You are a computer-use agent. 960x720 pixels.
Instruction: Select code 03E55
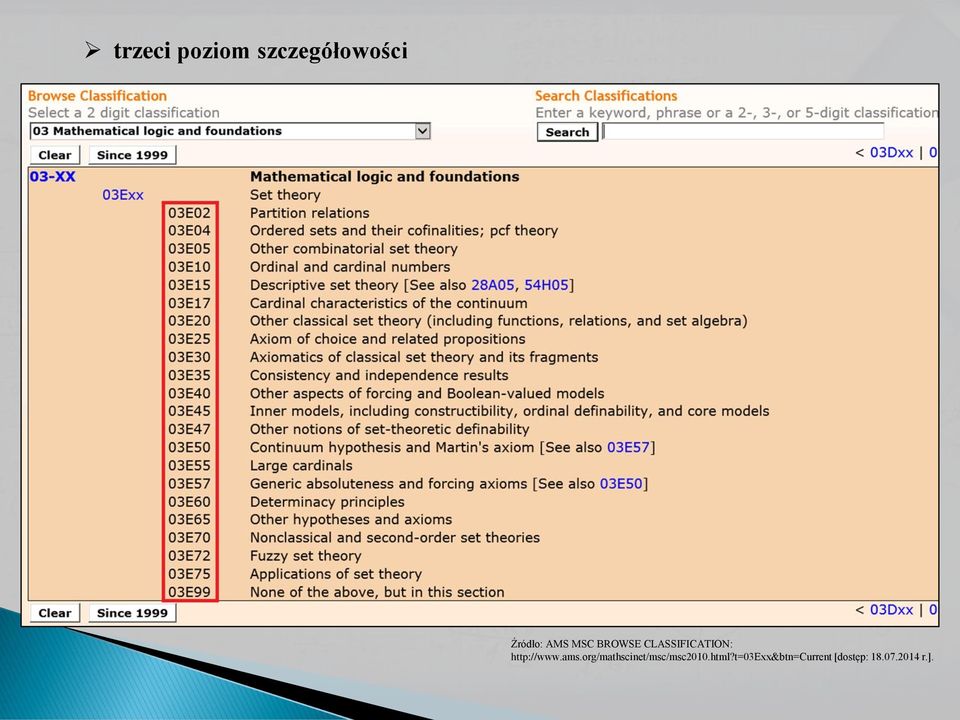(189, 465)
